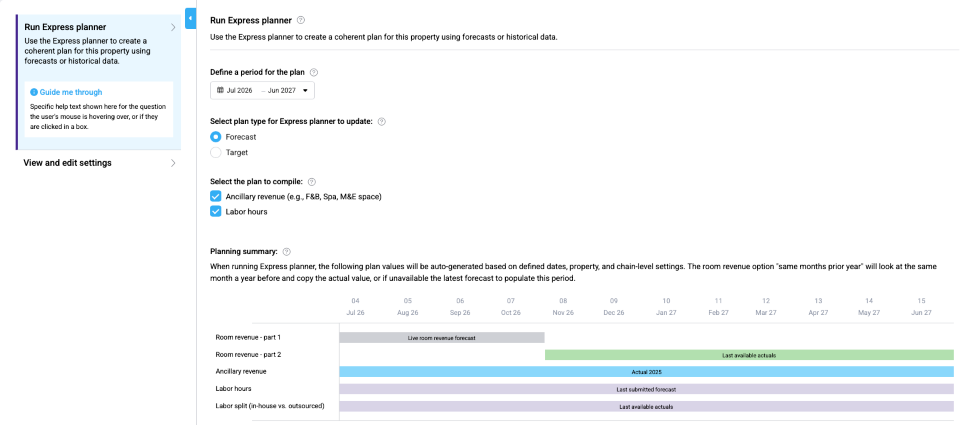Viewport: 960px width, 425px height.
Task: Click chevron on Run Express planner sidebar item
Action: click(173, 27)
